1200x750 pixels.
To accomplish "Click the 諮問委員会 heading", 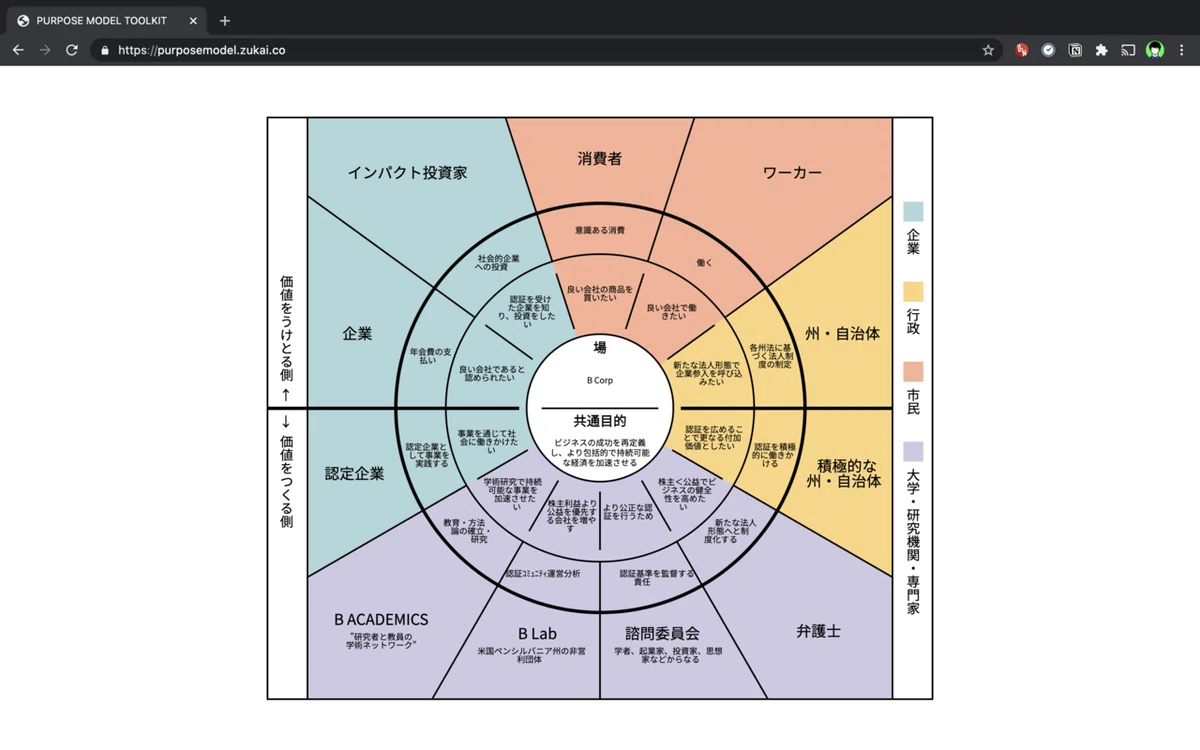I will tap(662, 634).
